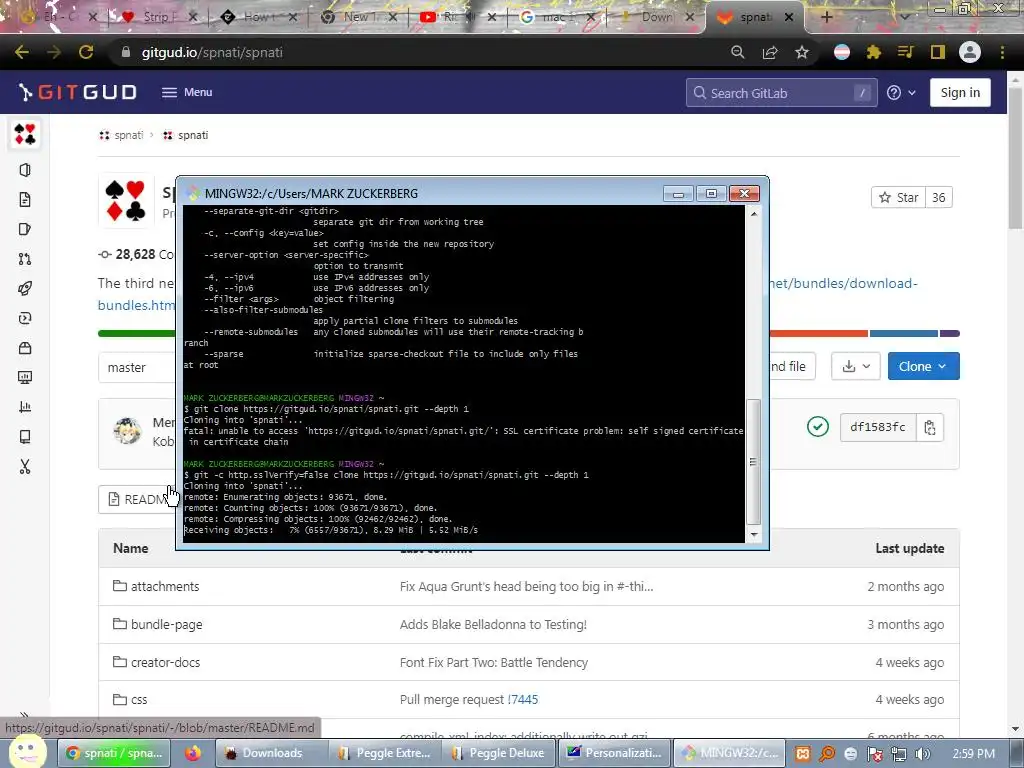The height and width of the screenshot is (768, 1024).
Task: Open the browser profile avatar
Action: [970, 52]
